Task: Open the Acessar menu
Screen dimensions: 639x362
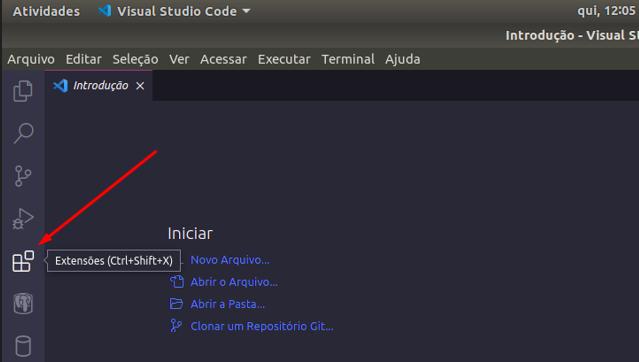Action: coord(223,59)
